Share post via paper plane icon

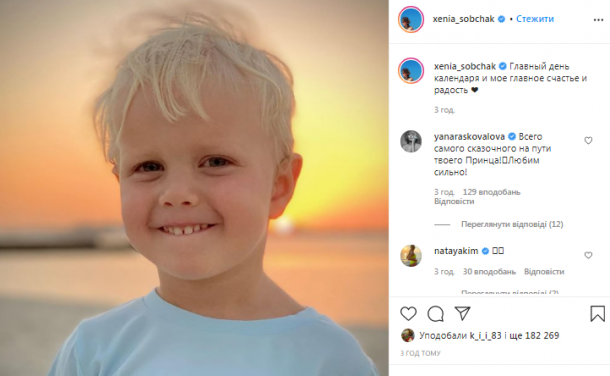coord(463,313)
